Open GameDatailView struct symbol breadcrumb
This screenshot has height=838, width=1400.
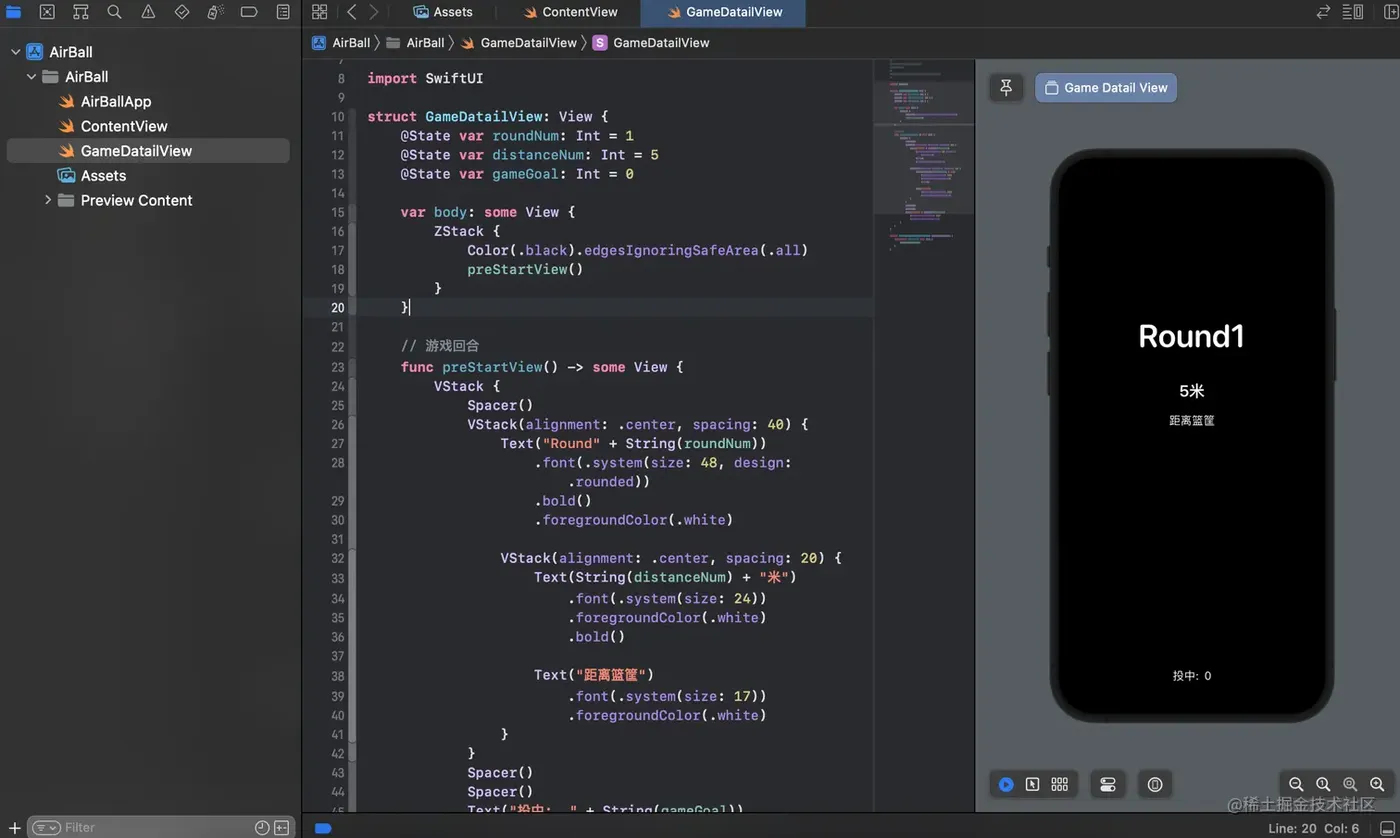(x=651, y=43)
